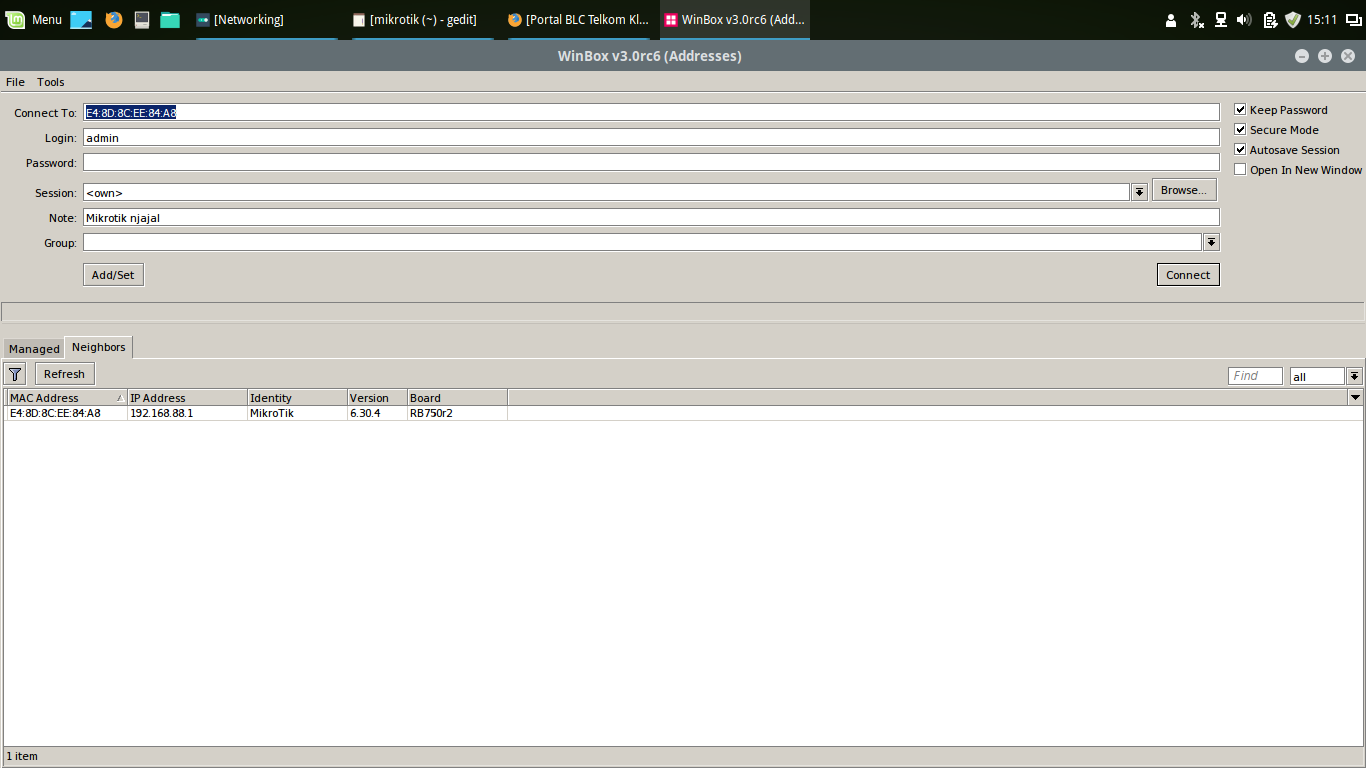Click the Group input field
This screenshot has width=1366, height=768.
tap(642, 242)
